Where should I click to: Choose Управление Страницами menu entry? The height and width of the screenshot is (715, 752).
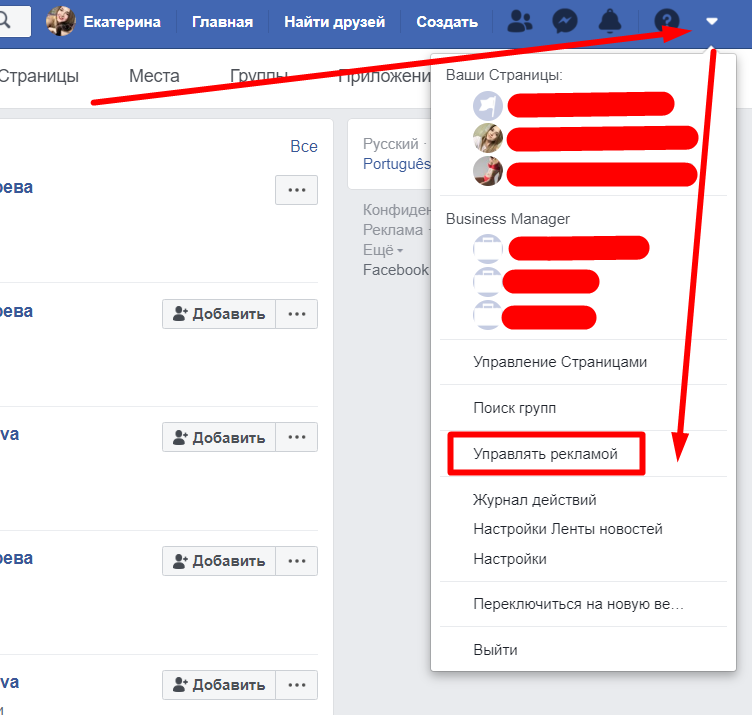pyautogui.click(x=560, y=362)
